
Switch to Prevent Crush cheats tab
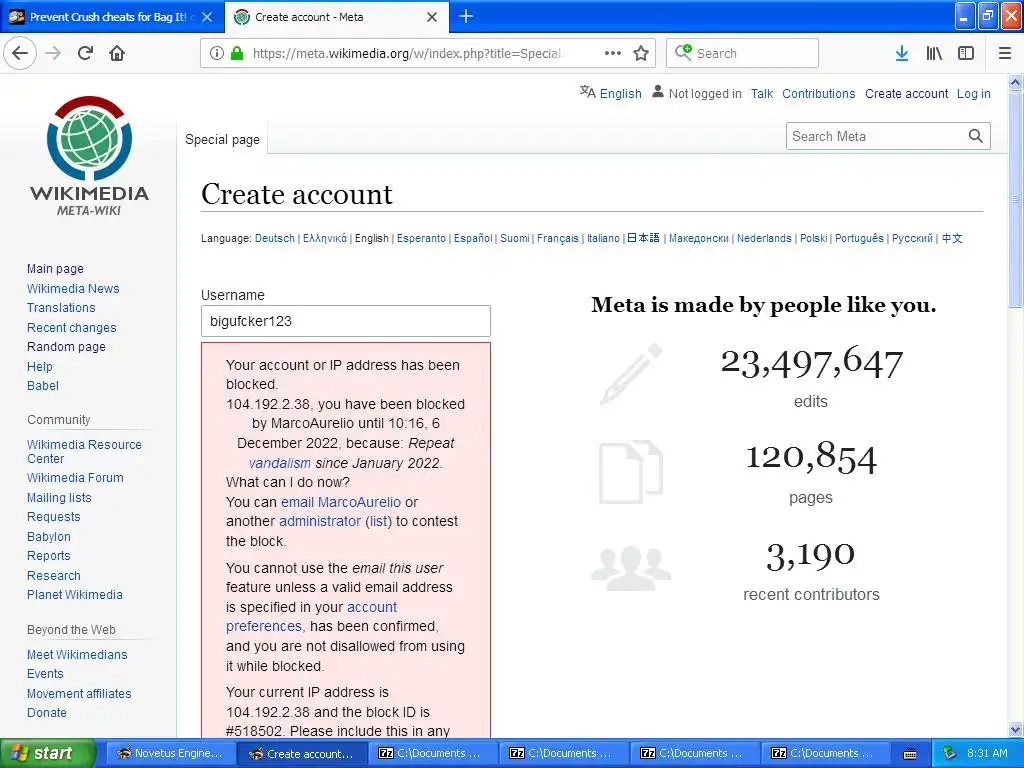coord(112,17)
